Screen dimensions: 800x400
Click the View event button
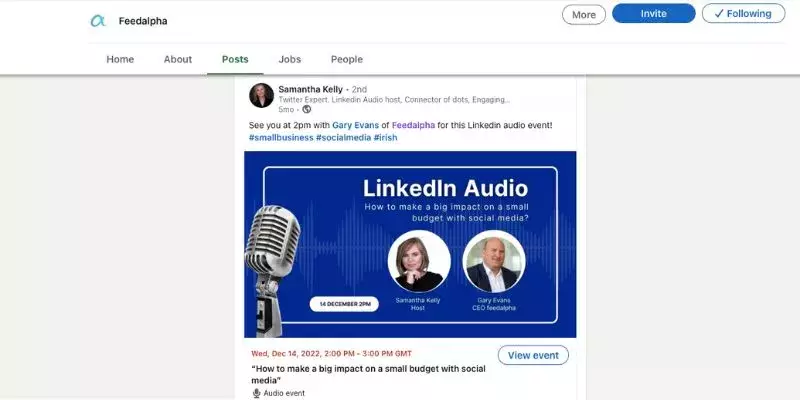click(x=533, y=355)
